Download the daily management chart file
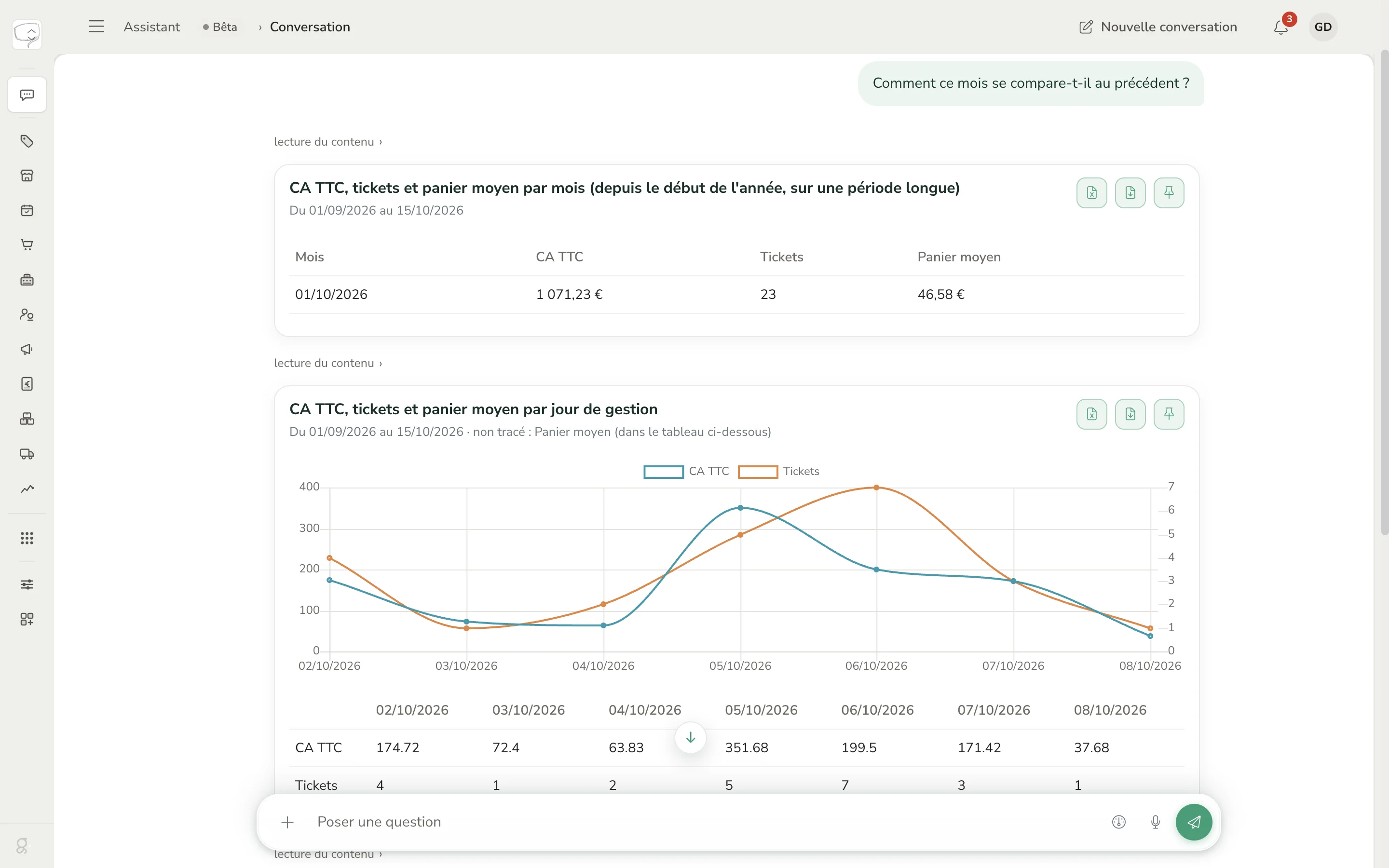The height and width of the screenshot is (868, 1389). coord(1130,414)
